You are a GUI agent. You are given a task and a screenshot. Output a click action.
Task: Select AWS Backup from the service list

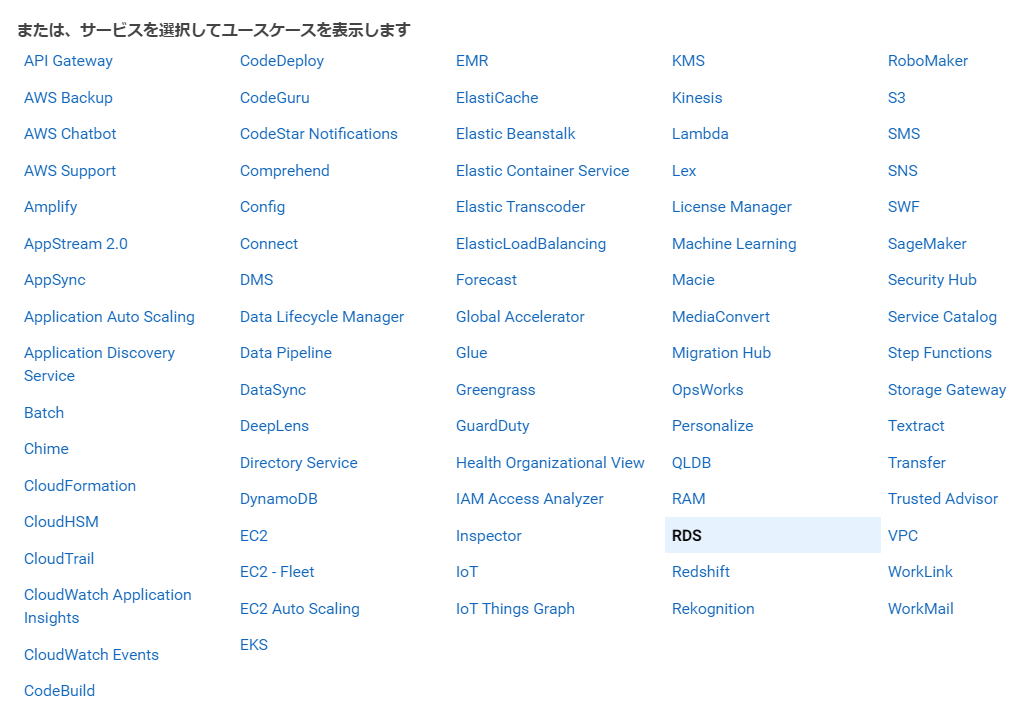pyautogui.click(x=68, y=97)
